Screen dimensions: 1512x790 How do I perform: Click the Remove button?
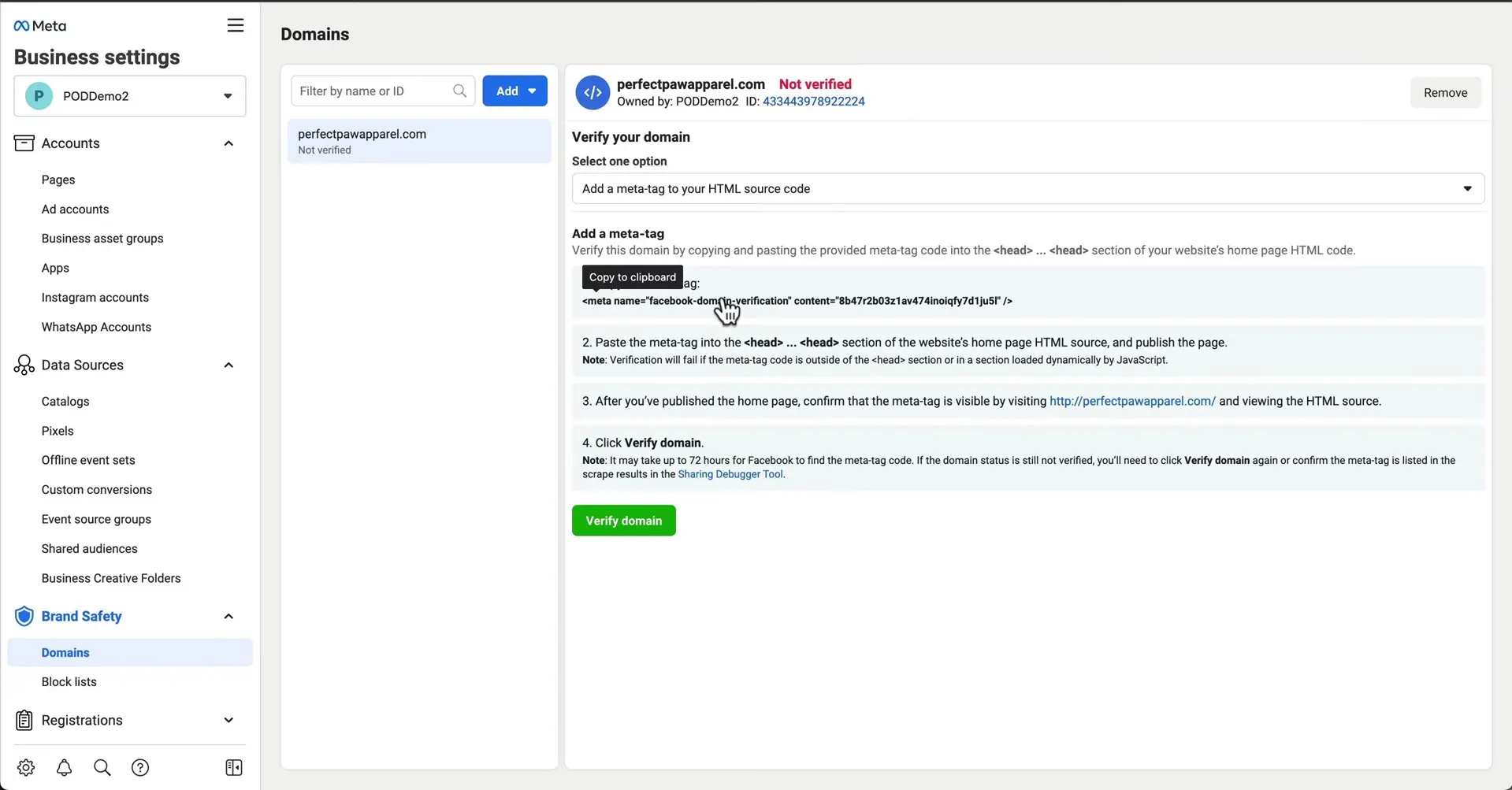(x=1445, y=93)
